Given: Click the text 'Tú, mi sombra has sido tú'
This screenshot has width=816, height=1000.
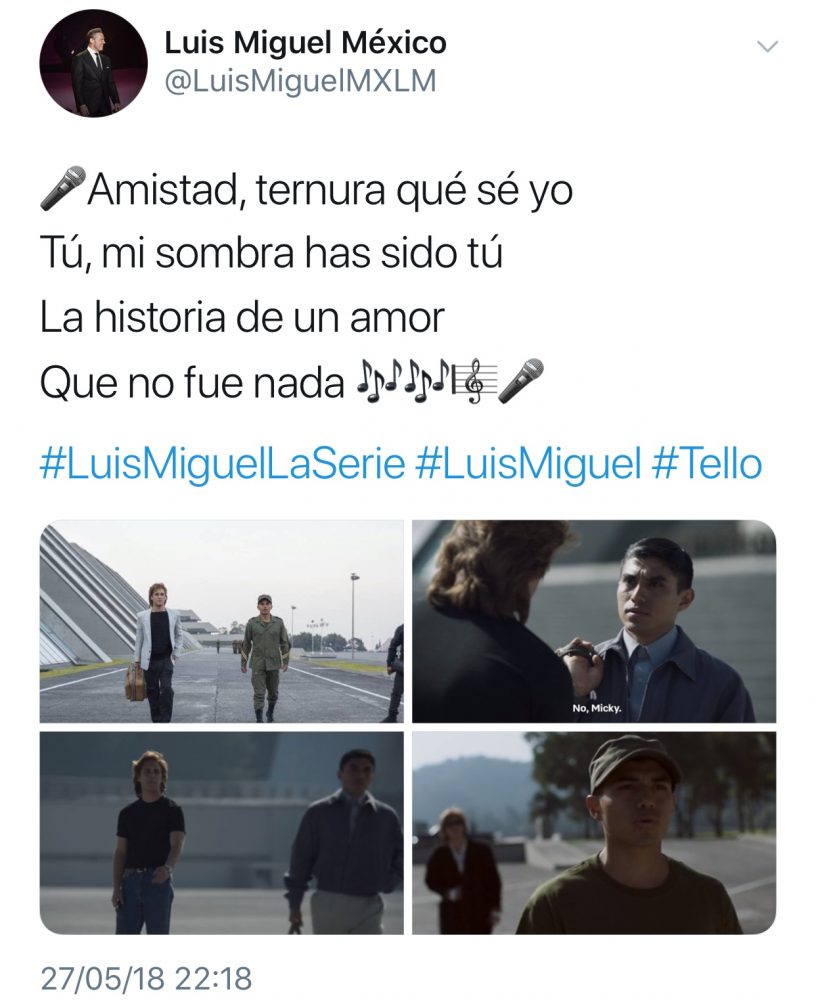Looking at the screenshot, I should [271, 253].
